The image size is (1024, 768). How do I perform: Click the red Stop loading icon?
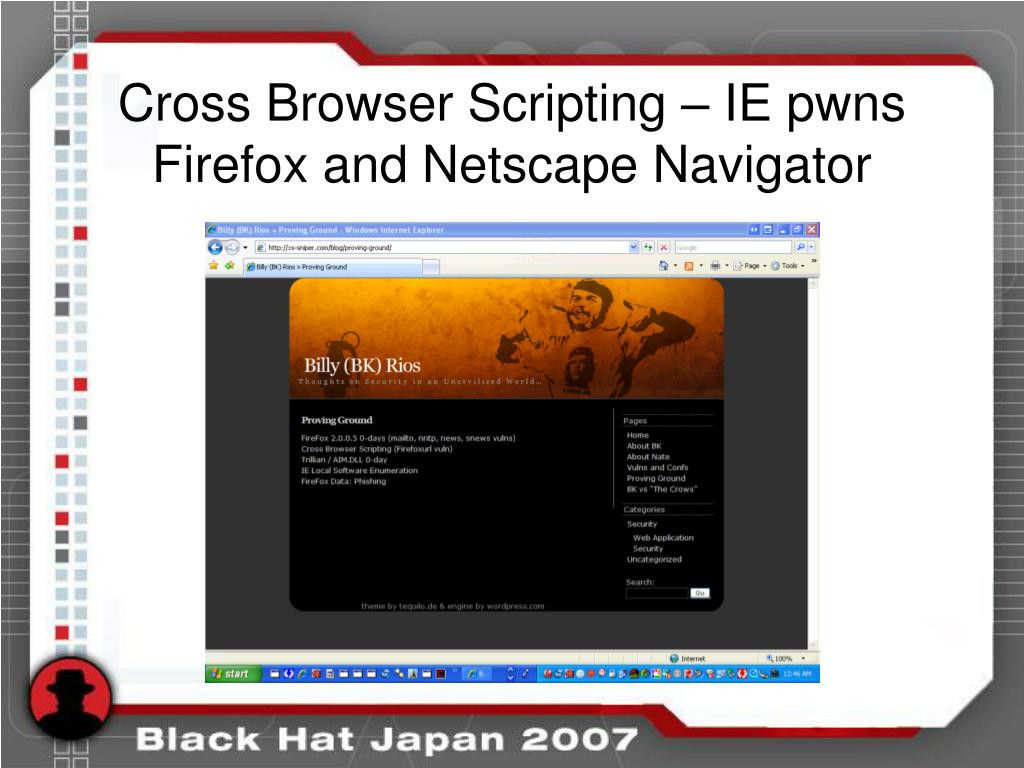pyautogui.click(x=664, y=248)
